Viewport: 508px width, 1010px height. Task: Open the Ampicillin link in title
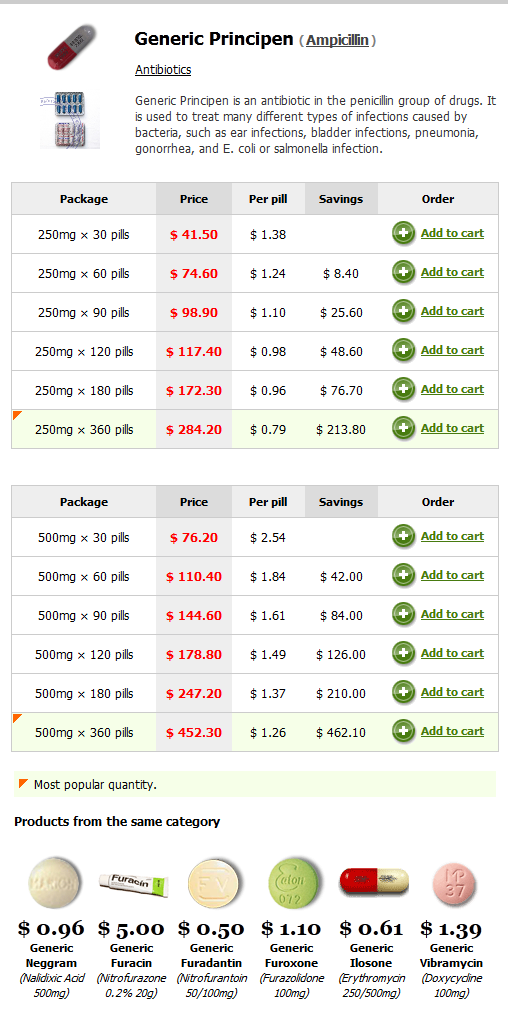pyautogui.click(x=337, y=41)
